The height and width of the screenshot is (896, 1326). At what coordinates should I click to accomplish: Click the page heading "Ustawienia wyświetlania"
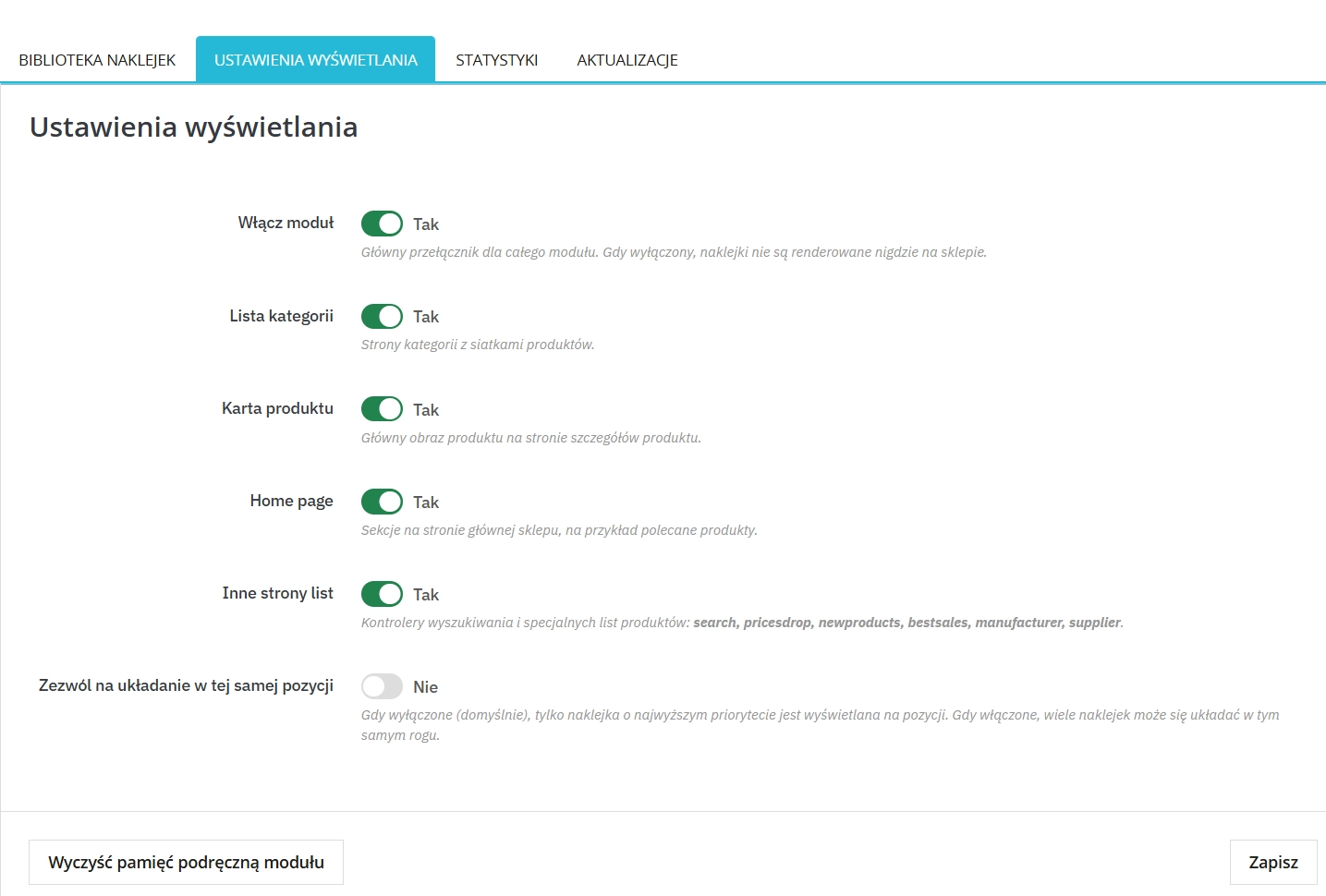click(x=194, y=127)
